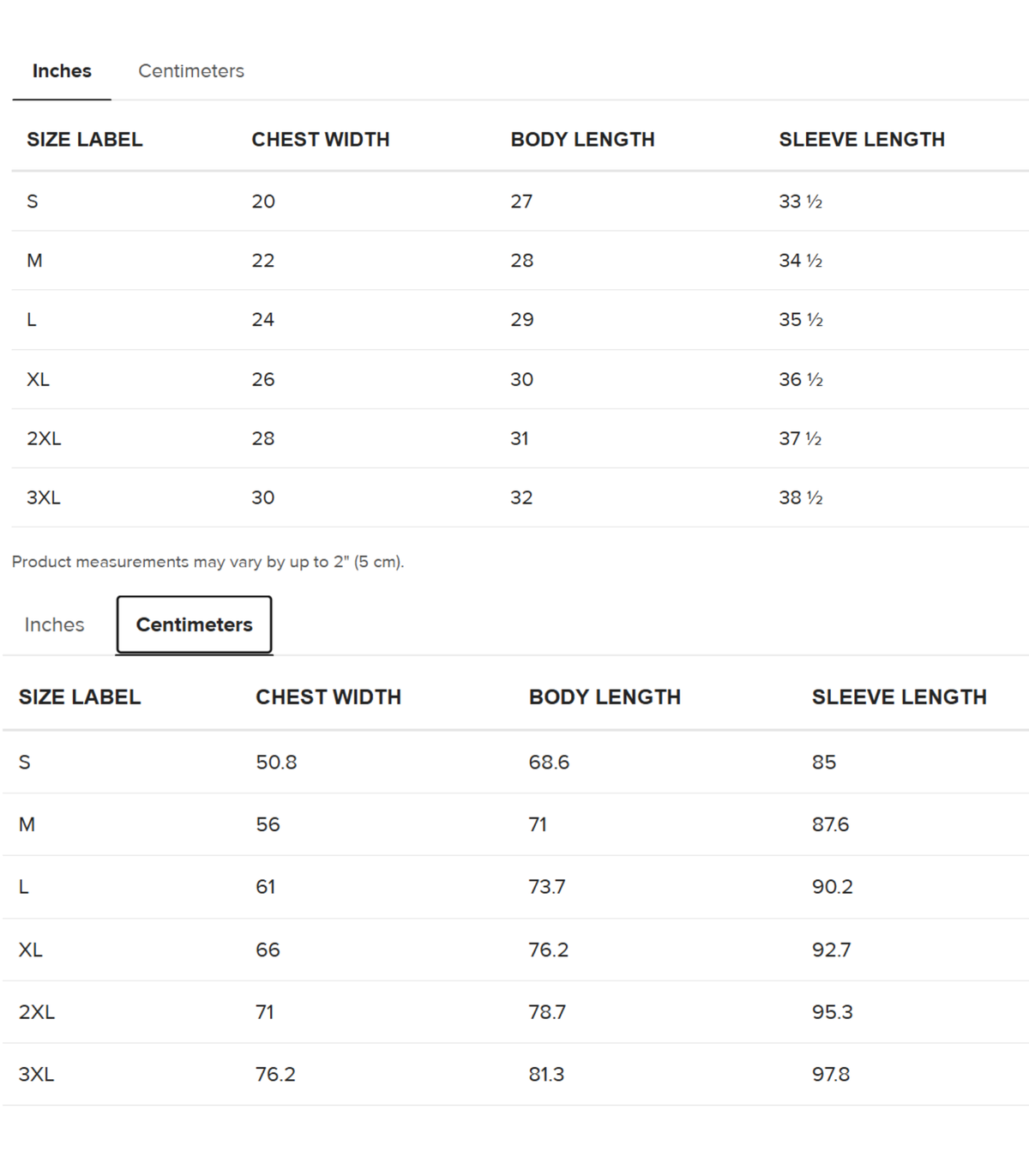Viewport: 1029px width, 1176px height.
Task: Click sleeve length value 33 ½
Action: [801, 202]
